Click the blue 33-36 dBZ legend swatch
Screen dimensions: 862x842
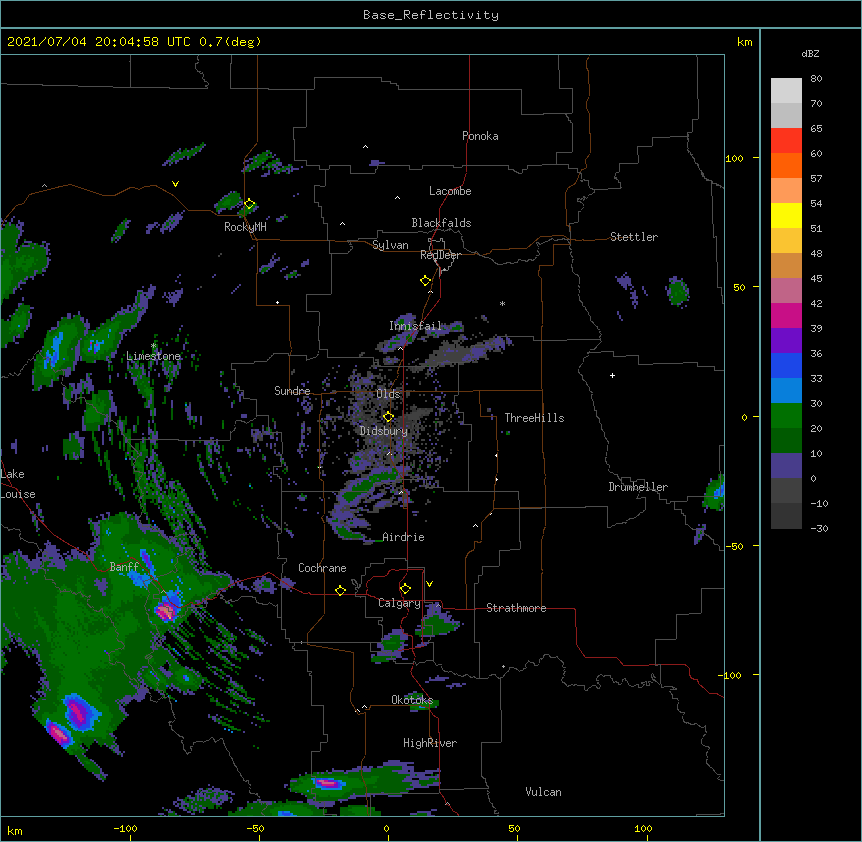pos(786,365)
